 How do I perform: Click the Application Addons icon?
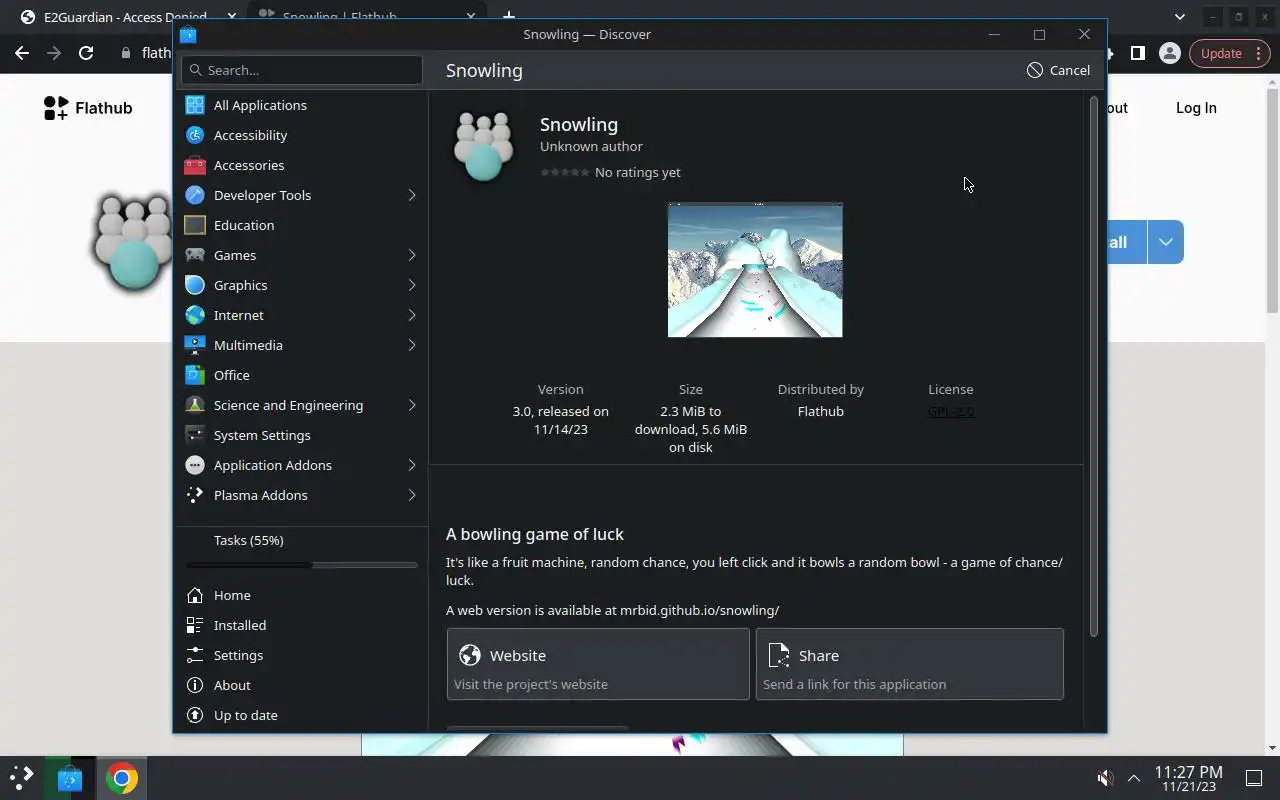click(x=195, y=465)
